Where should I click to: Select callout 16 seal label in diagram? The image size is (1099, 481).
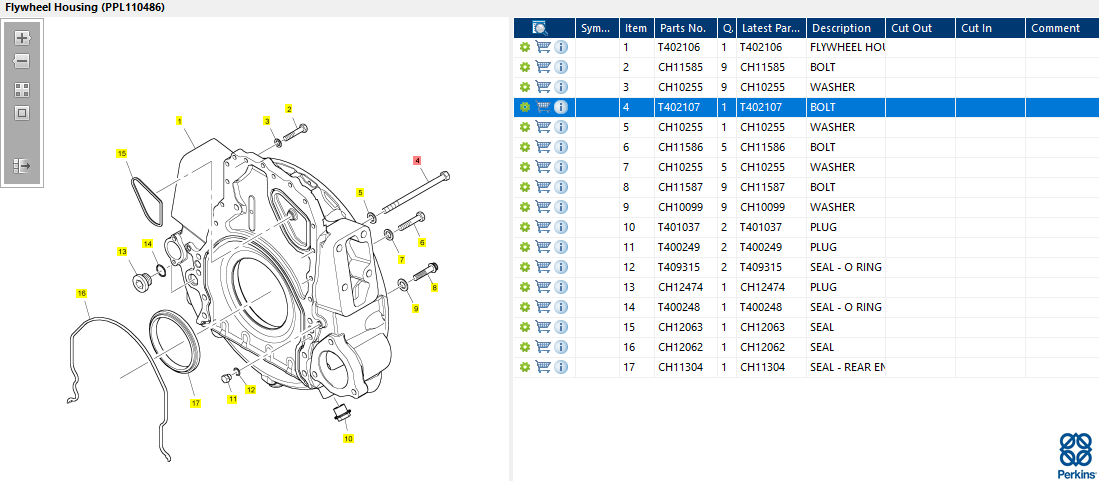click(x=82, y=293)
